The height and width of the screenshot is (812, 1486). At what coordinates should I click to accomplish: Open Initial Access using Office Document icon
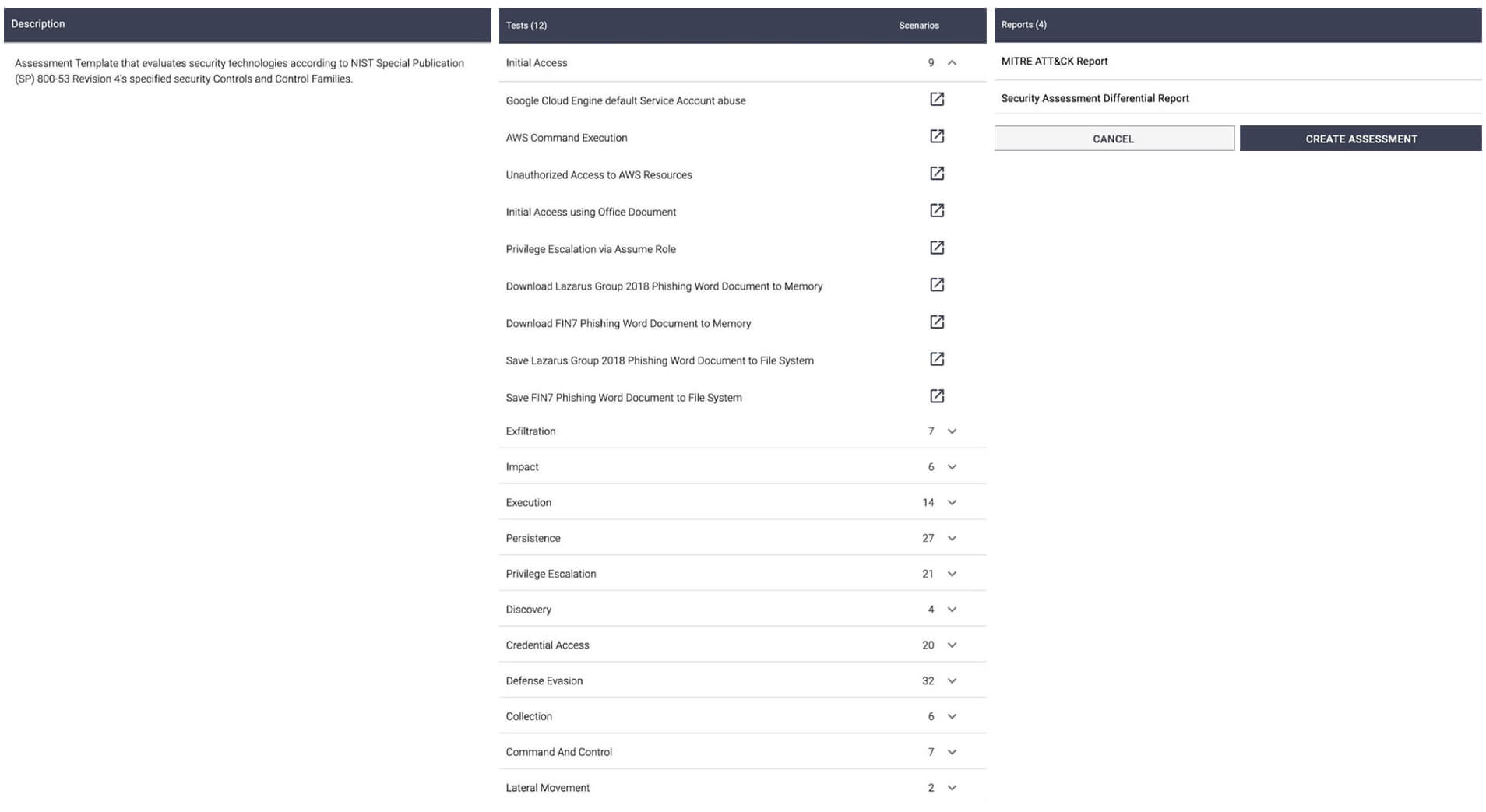[x=937, y=211]
